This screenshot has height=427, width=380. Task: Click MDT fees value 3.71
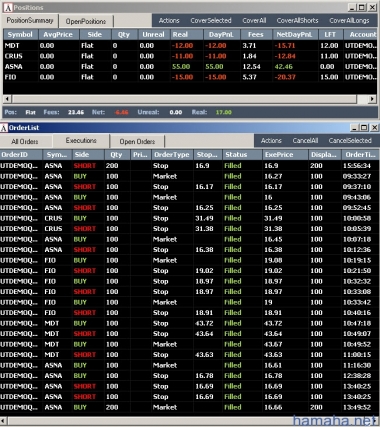pos(249,46)
